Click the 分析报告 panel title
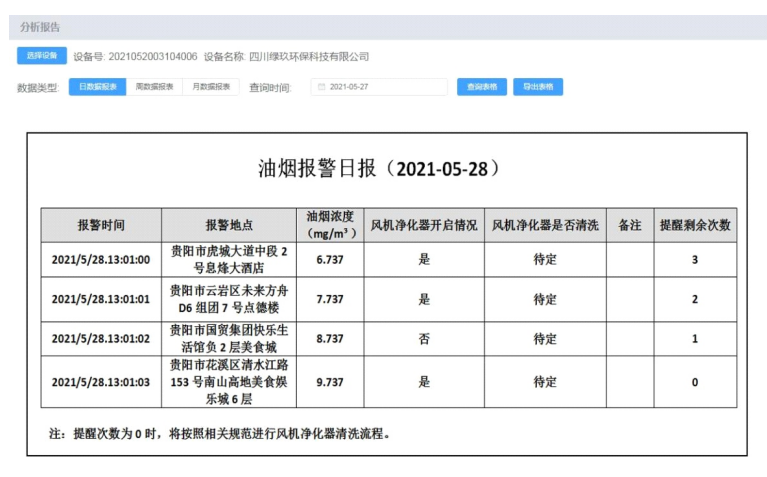 (40, 27)
